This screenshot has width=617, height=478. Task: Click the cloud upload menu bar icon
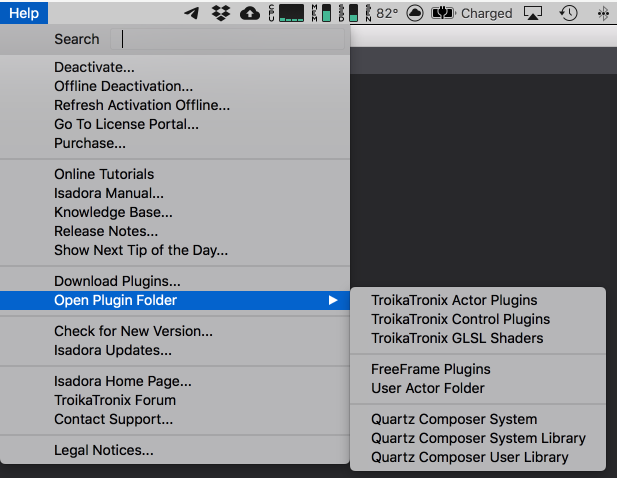tap(250, 14)
